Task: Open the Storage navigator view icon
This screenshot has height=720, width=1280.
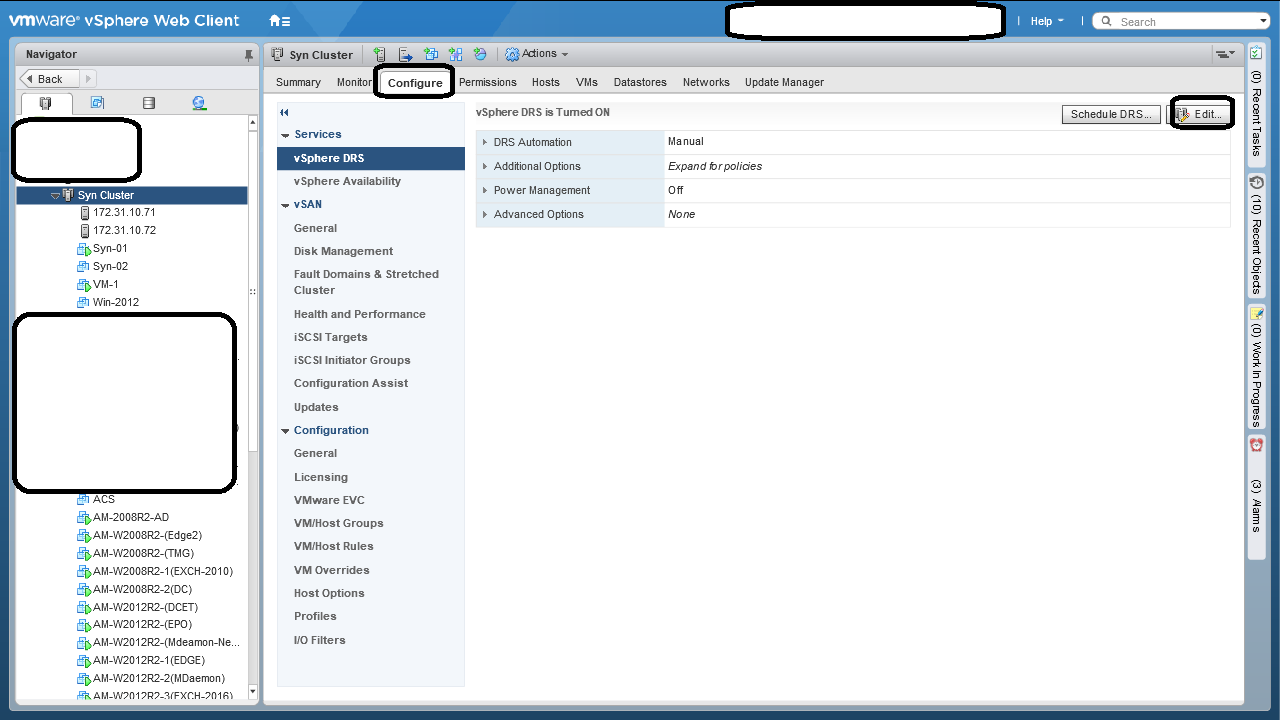Action: [149, 103]
